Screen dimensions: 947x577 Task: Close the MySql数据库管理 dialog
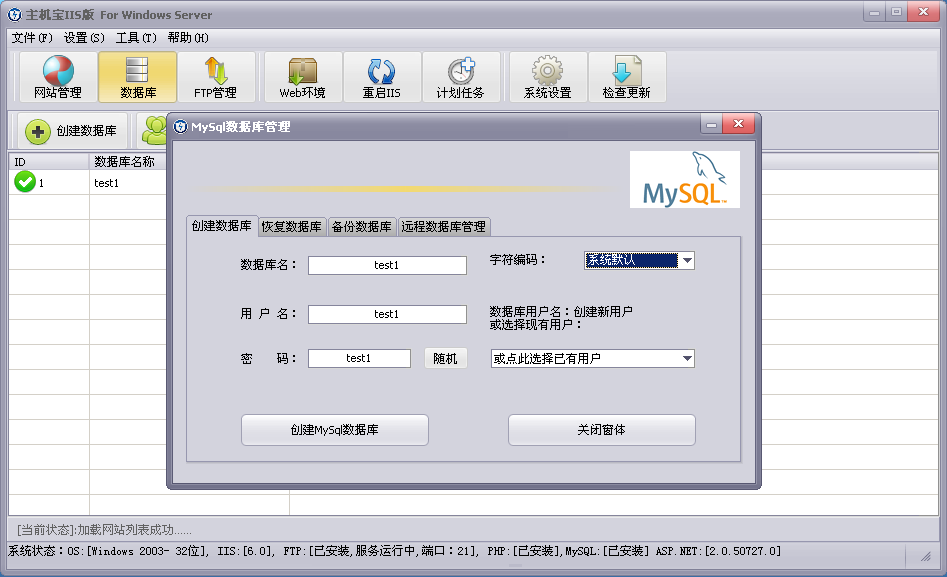point(738,124)
